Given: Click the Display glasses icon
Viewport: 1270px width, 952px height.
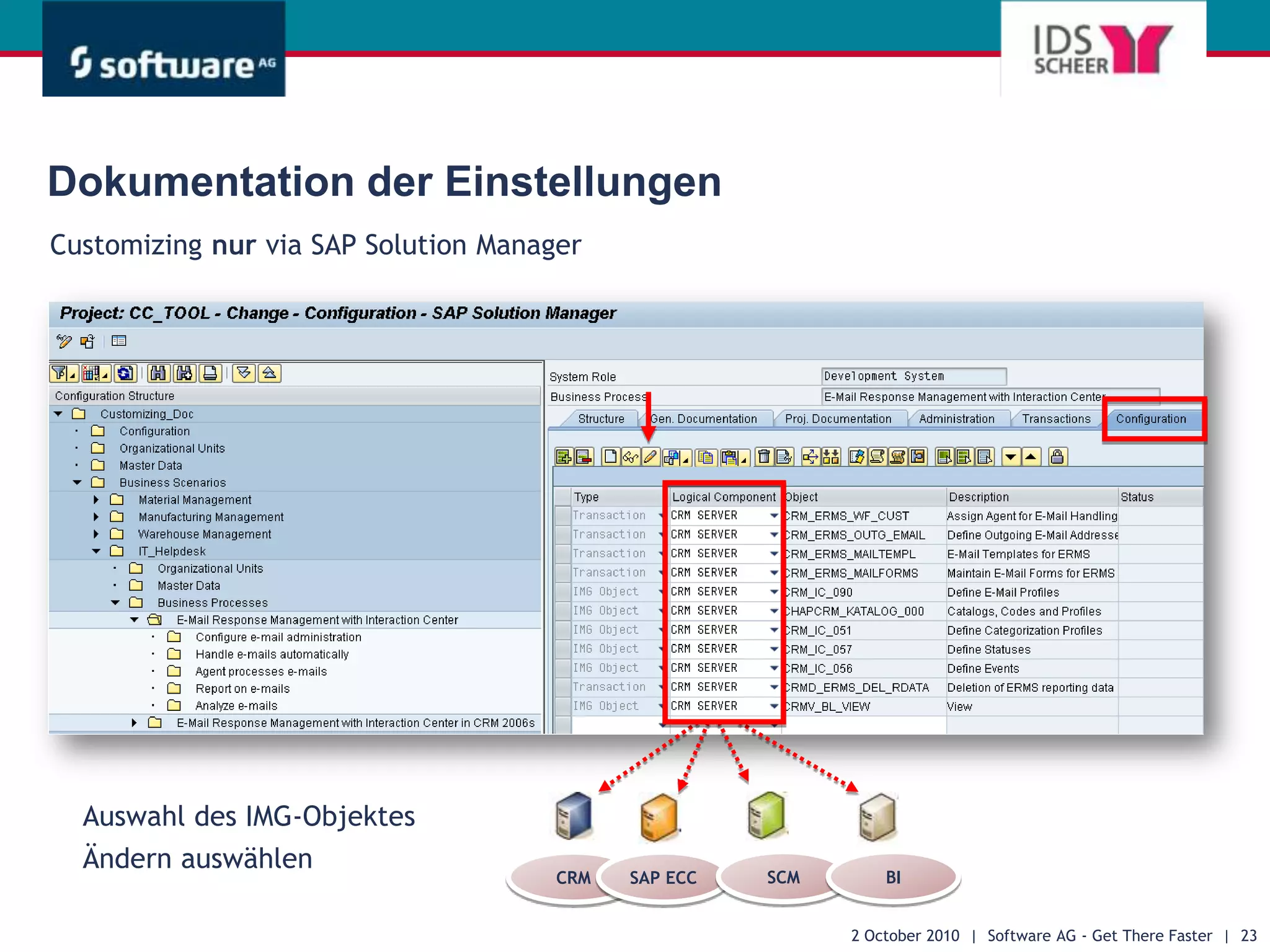Looking at the screenshot, I should (630, 457).
